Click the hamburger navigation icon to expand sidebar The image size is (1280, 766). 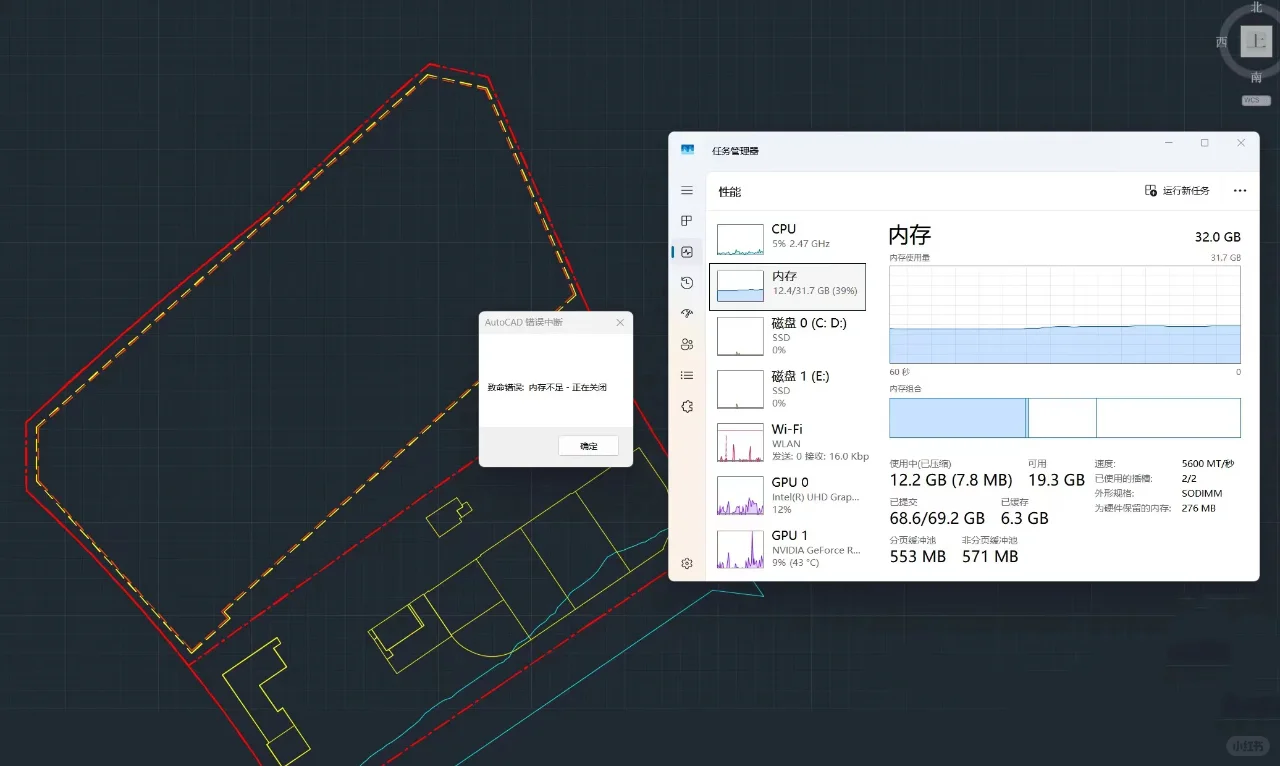[686, 189]
